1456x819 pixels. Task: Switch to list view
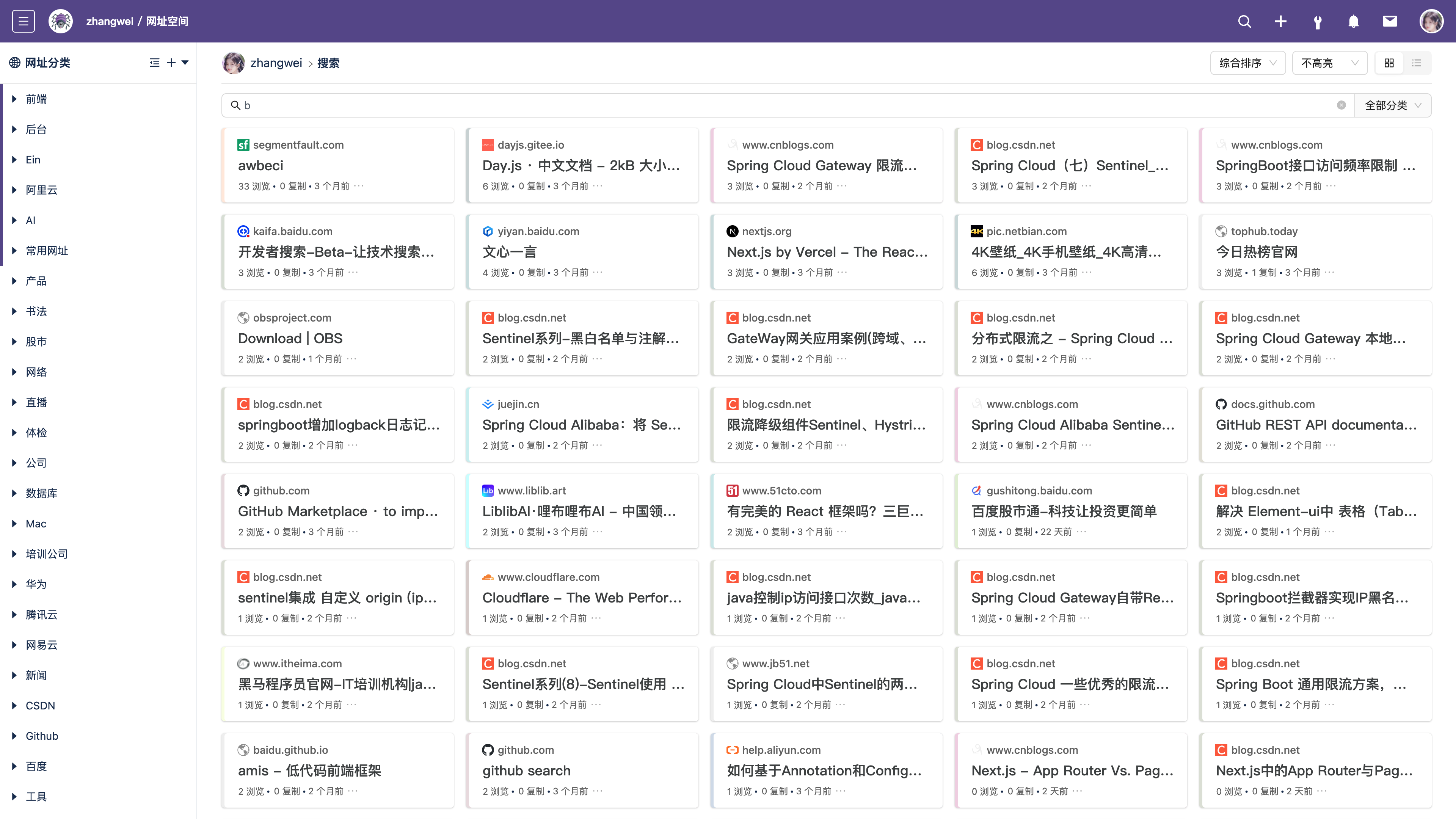pyautogui.click(x=1417, y=63)
